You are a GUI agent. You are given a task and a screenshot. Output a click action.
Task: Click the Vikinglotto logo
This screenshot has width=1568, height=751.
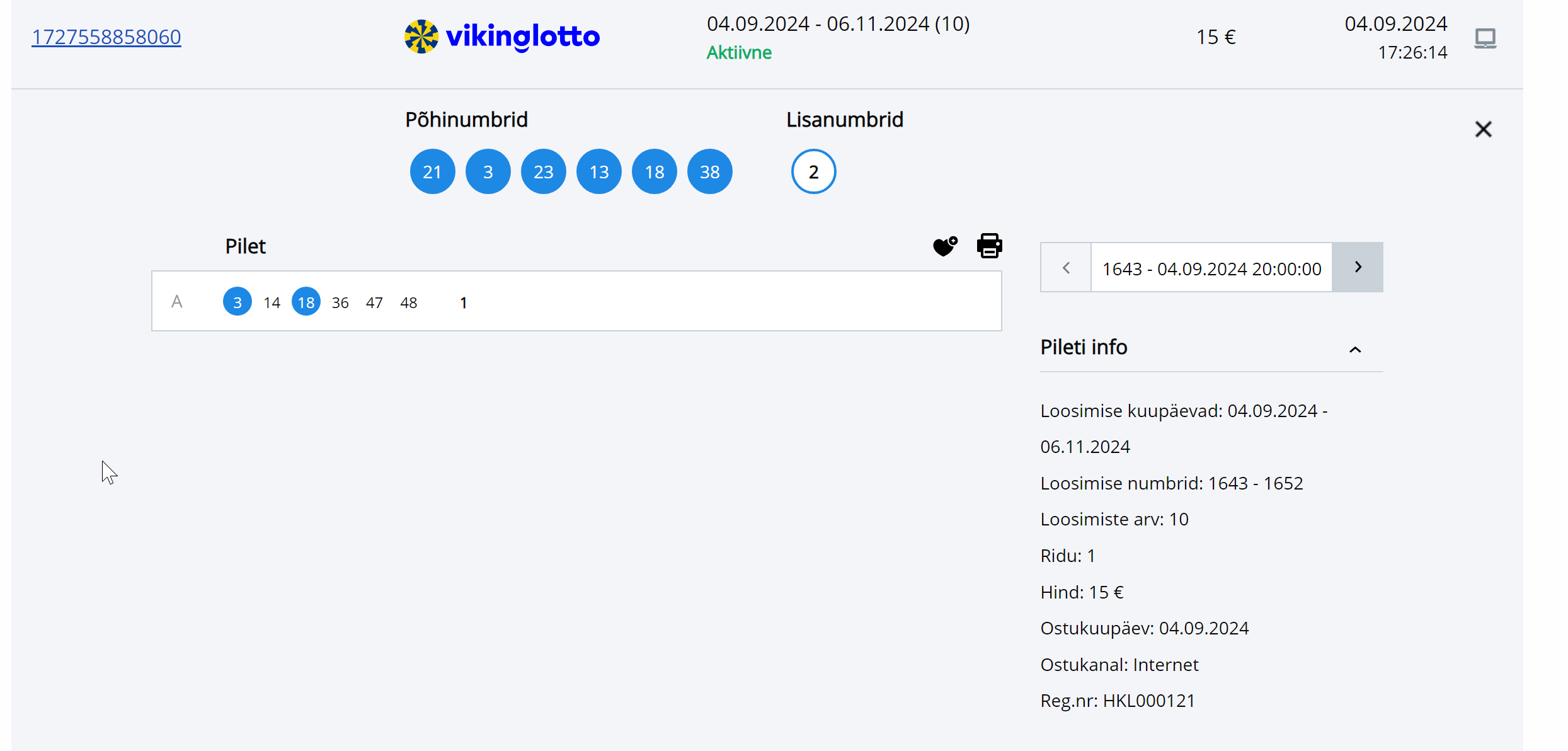tap(502, 37)
